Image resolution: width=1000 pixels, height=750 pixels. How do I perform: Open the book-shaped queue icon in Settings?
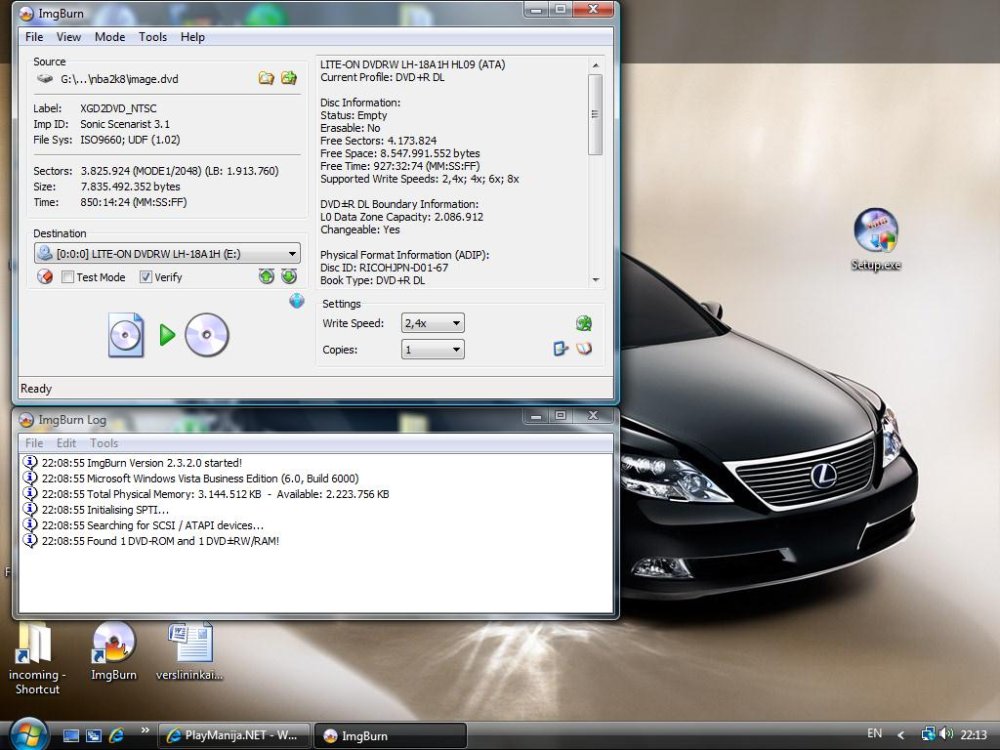tap(584, 349)
